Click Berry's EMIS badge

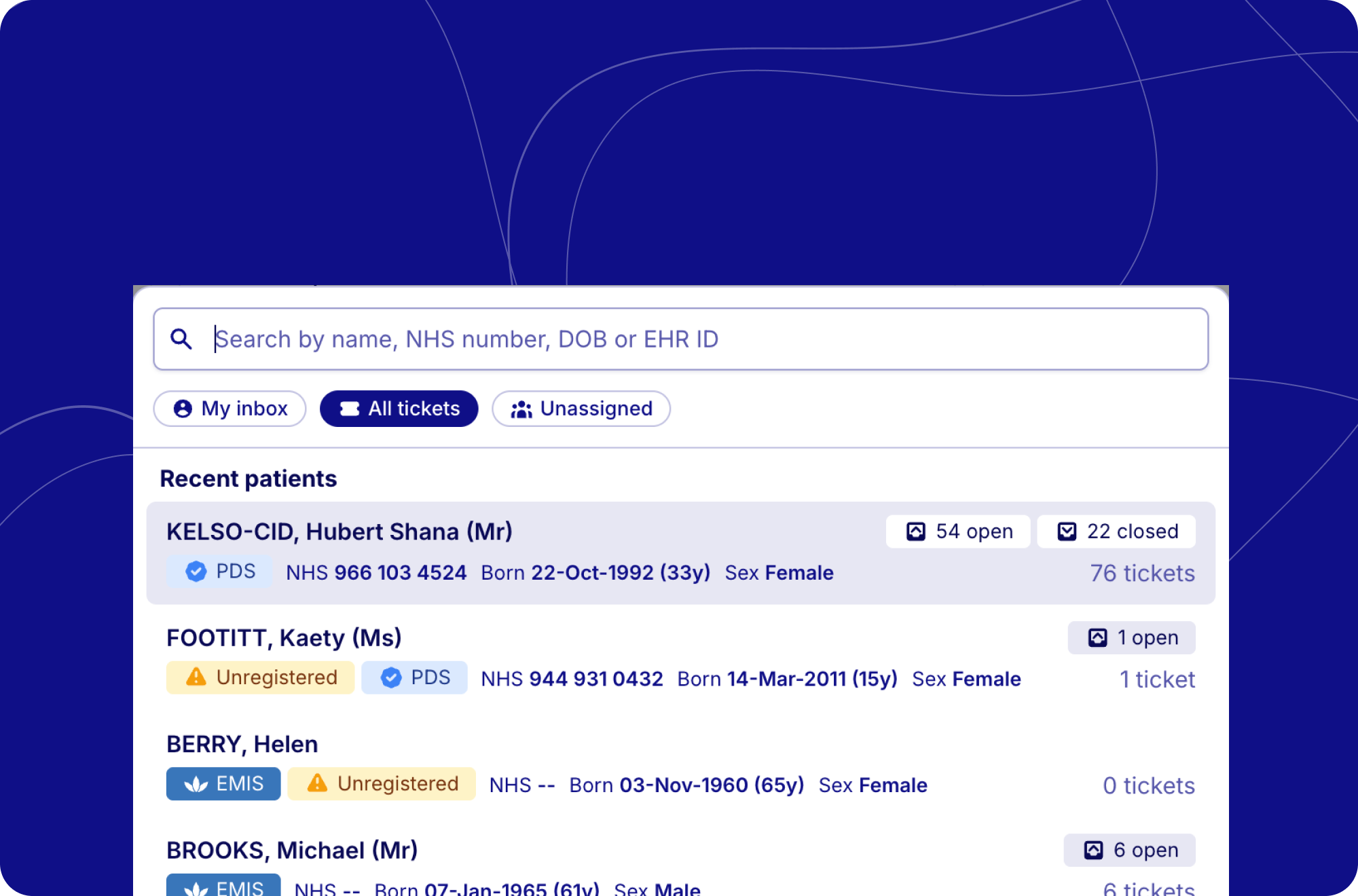[223, 784]
